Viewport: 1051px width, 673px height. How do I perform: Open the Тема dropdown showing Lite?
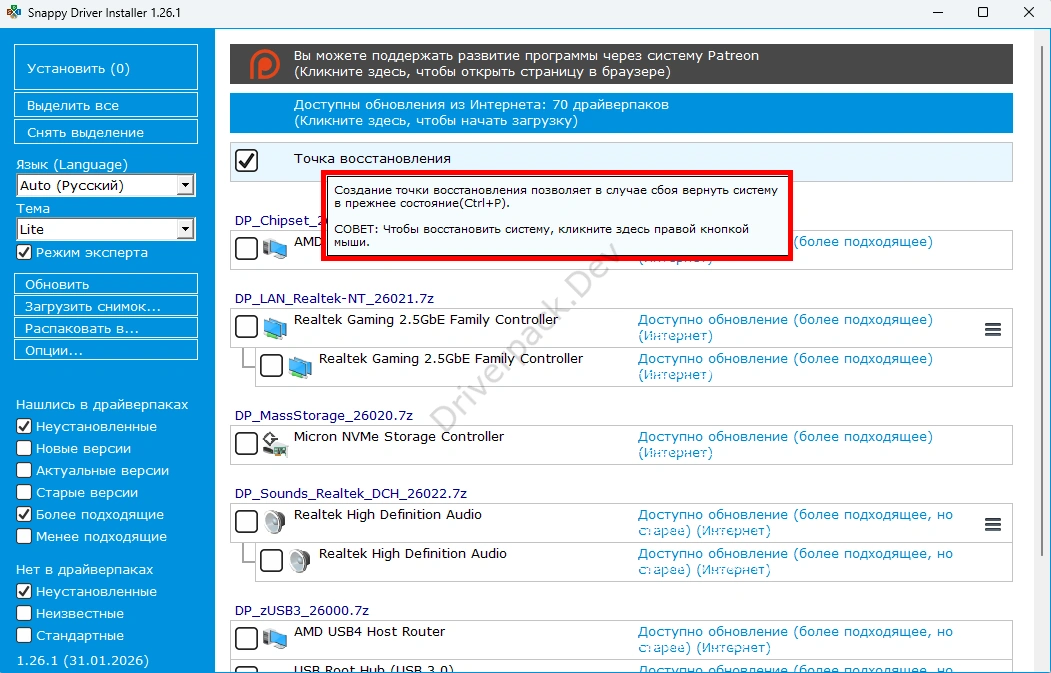(x=106, y=229)
